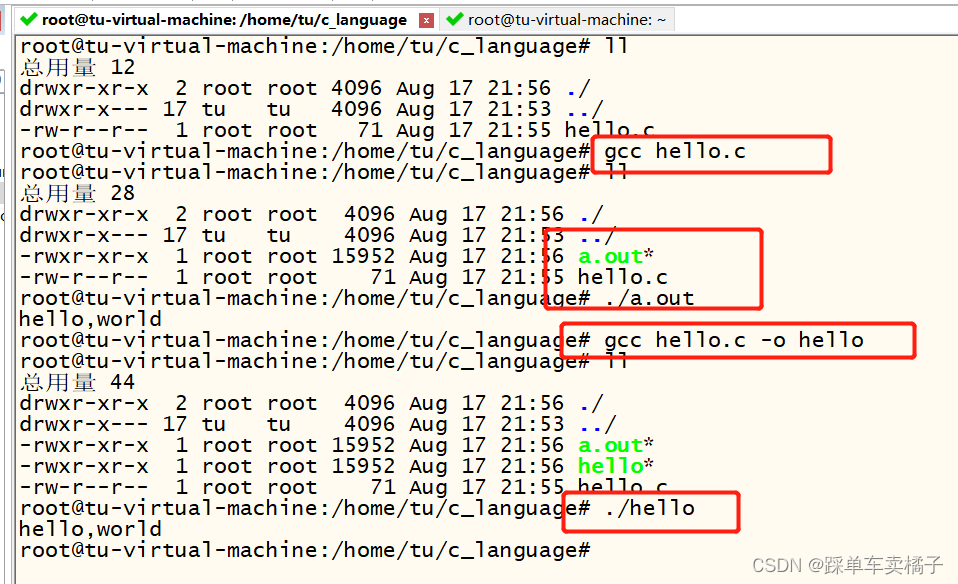958x584 pixels.
Task: Click the 'gcc hello.c' command without -o
Action: (x=675, y=151)
